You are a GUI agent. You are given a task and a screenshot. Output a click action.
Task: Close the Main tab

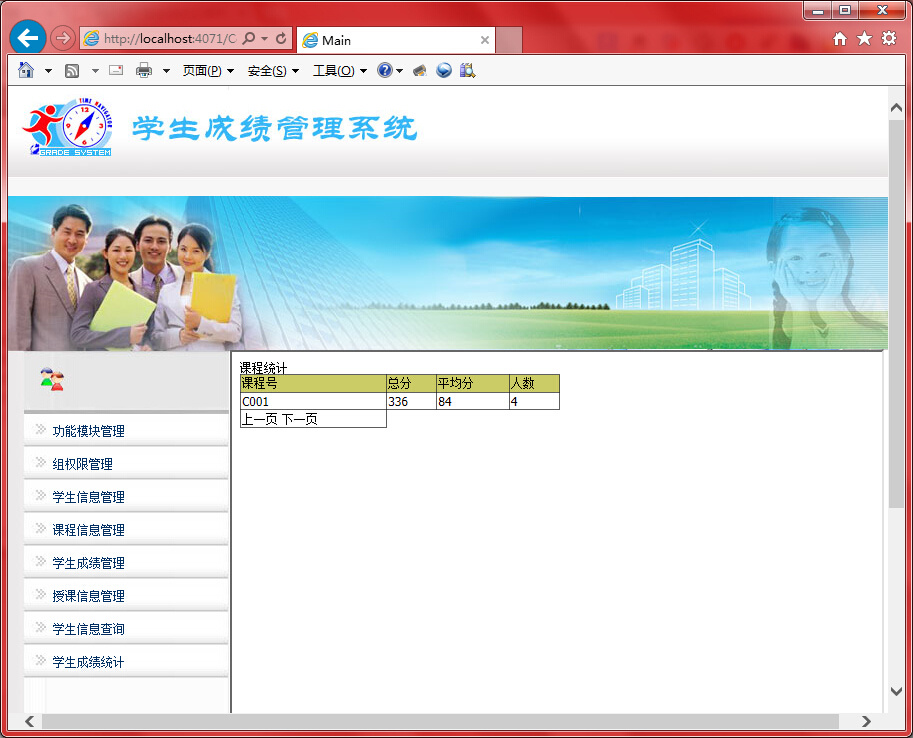[x=484, y=40]
